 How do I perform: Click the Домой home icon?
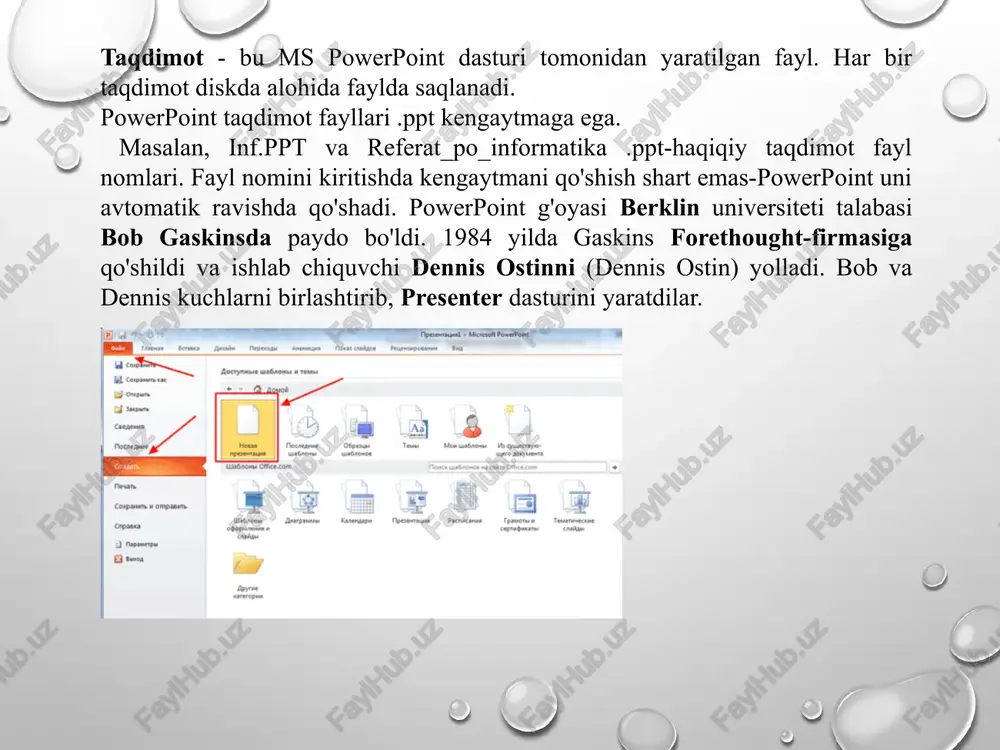[258, 389]
